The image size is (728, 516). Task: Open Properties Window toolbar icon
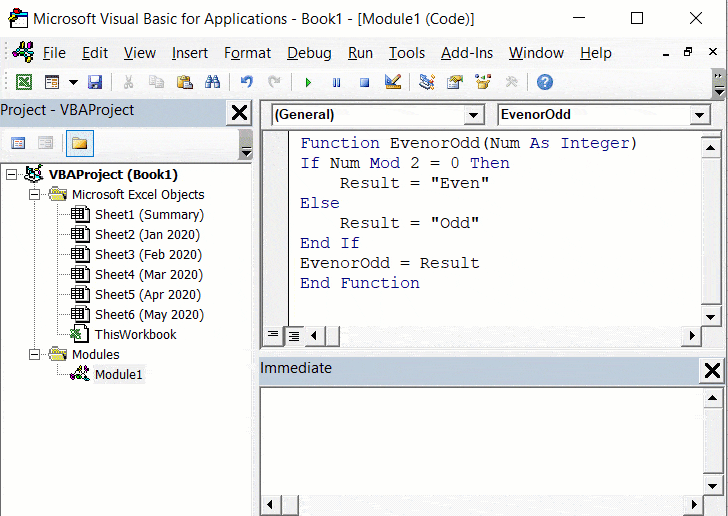click(x=455, y=82)
